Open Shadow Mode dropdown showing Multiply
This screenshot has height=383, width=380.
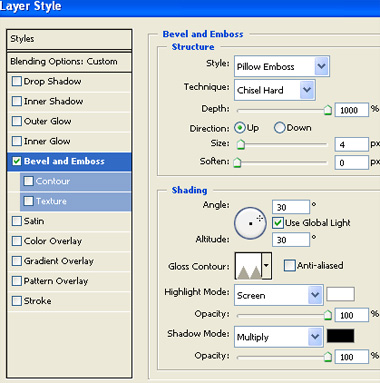point(279,337)
